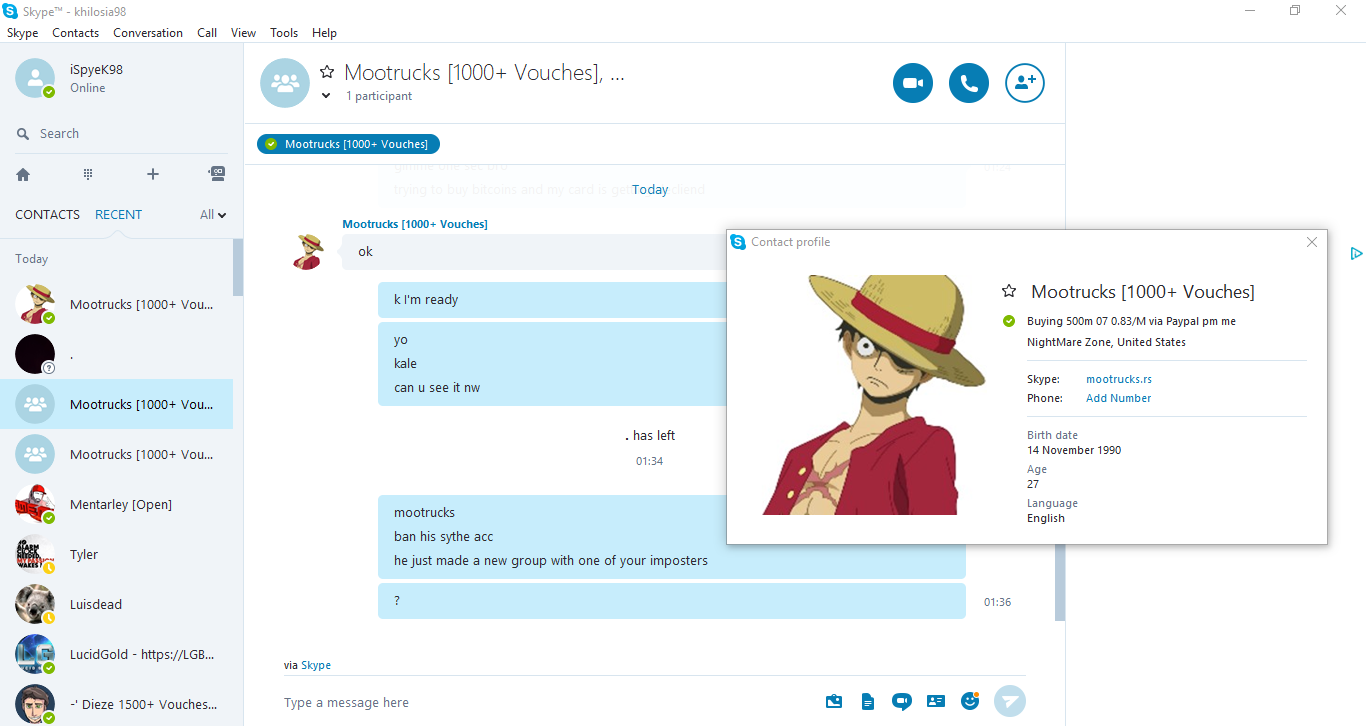Select the highlighted Mootrucks group conversation
The height and width of the screenshot is (726, 1366).
[116, 404]
